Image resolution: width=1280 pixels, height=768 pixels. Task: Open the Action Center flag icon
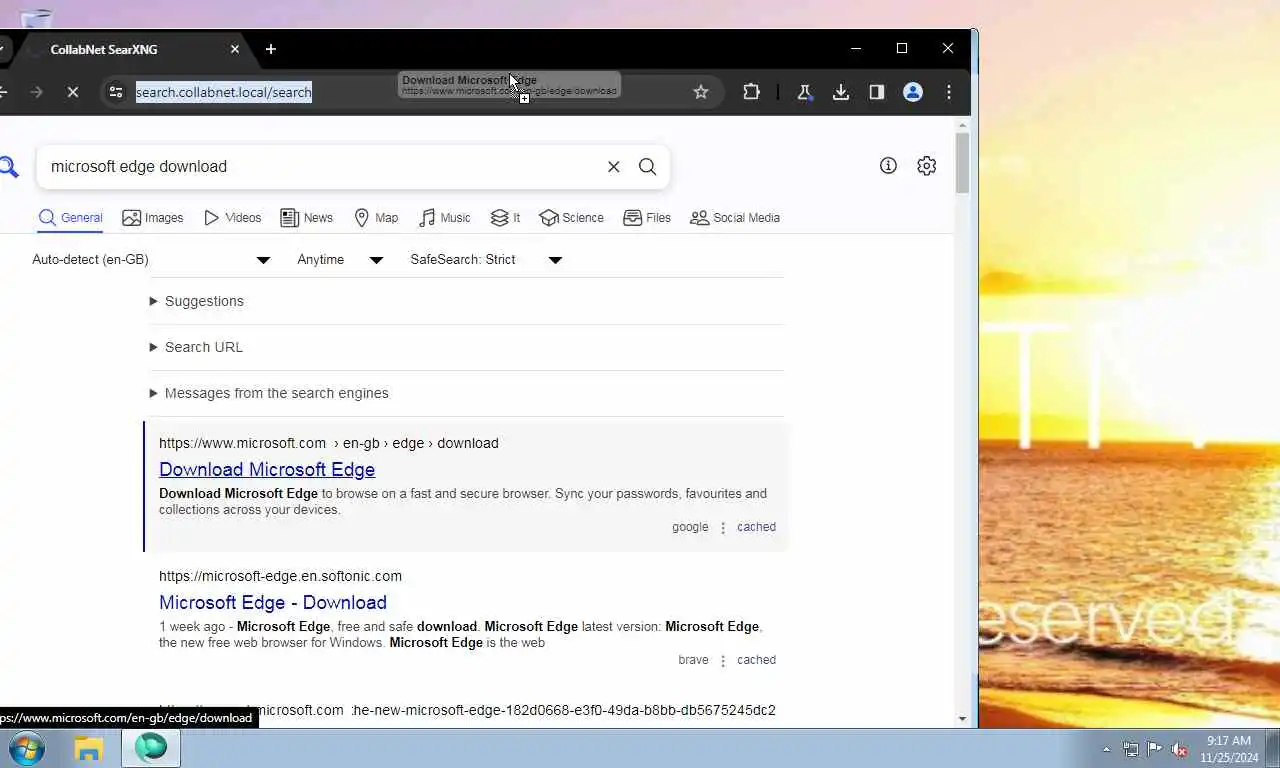[1155, 749]
